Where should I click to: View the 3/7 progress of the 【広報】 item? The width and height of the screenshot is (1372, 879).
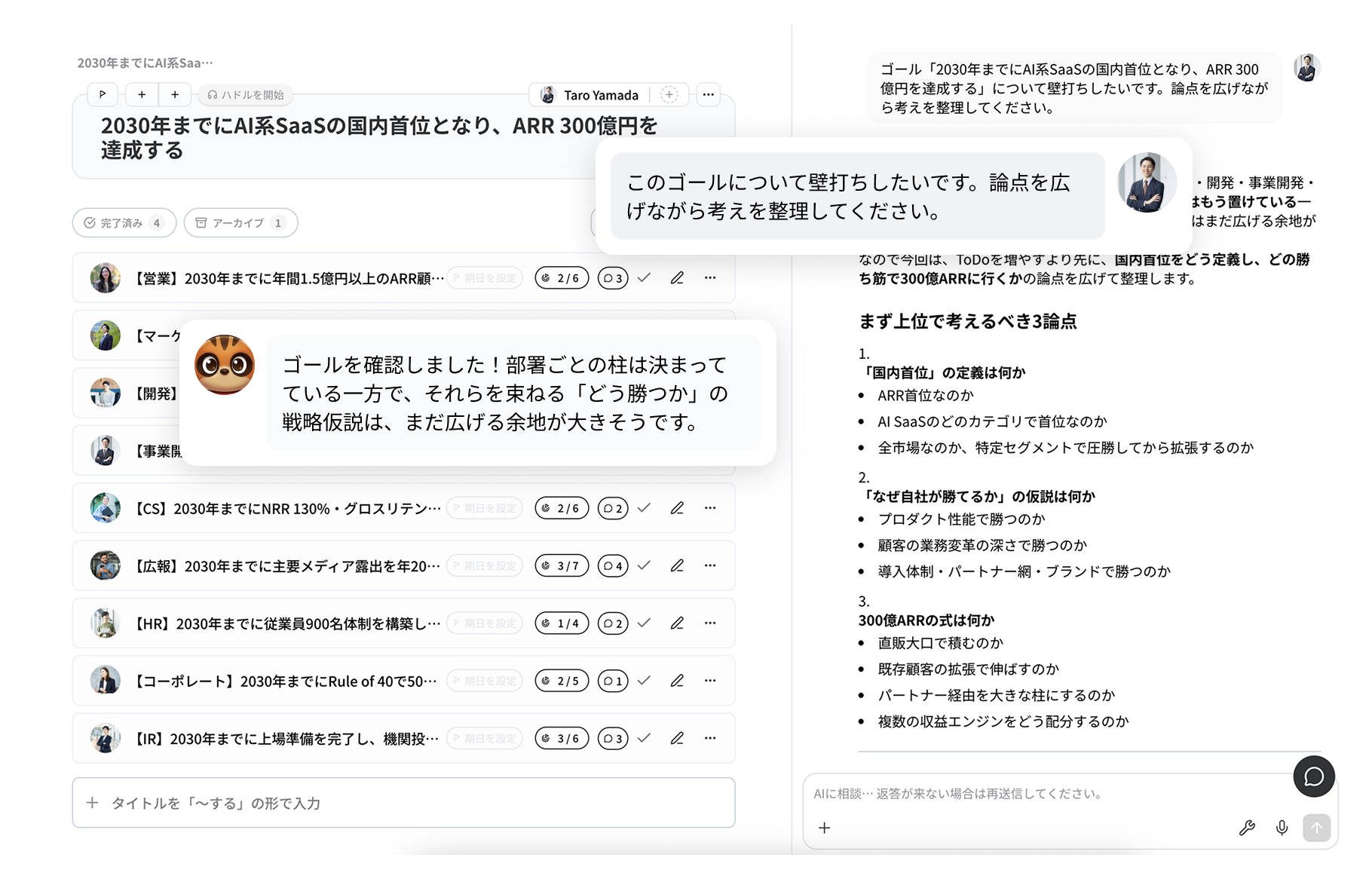562,565
